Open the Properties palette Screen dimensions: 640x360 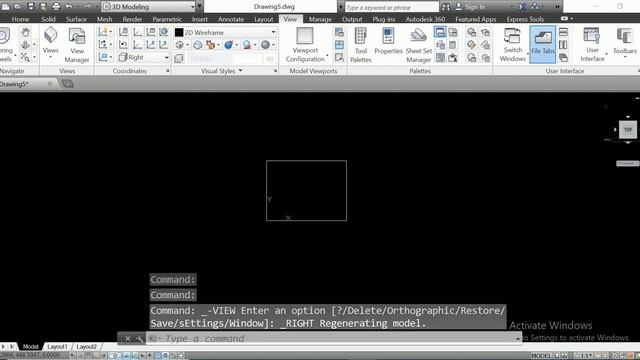click(x=388, y=41)
